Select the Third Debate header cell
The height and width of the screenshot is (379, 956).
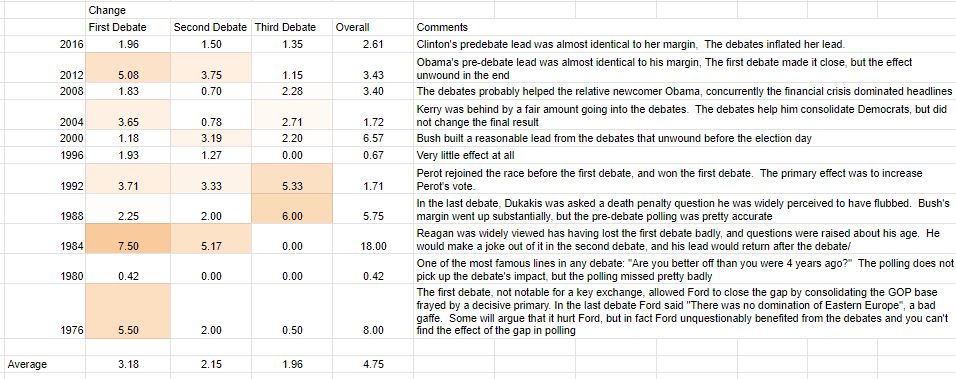(291, 27)
